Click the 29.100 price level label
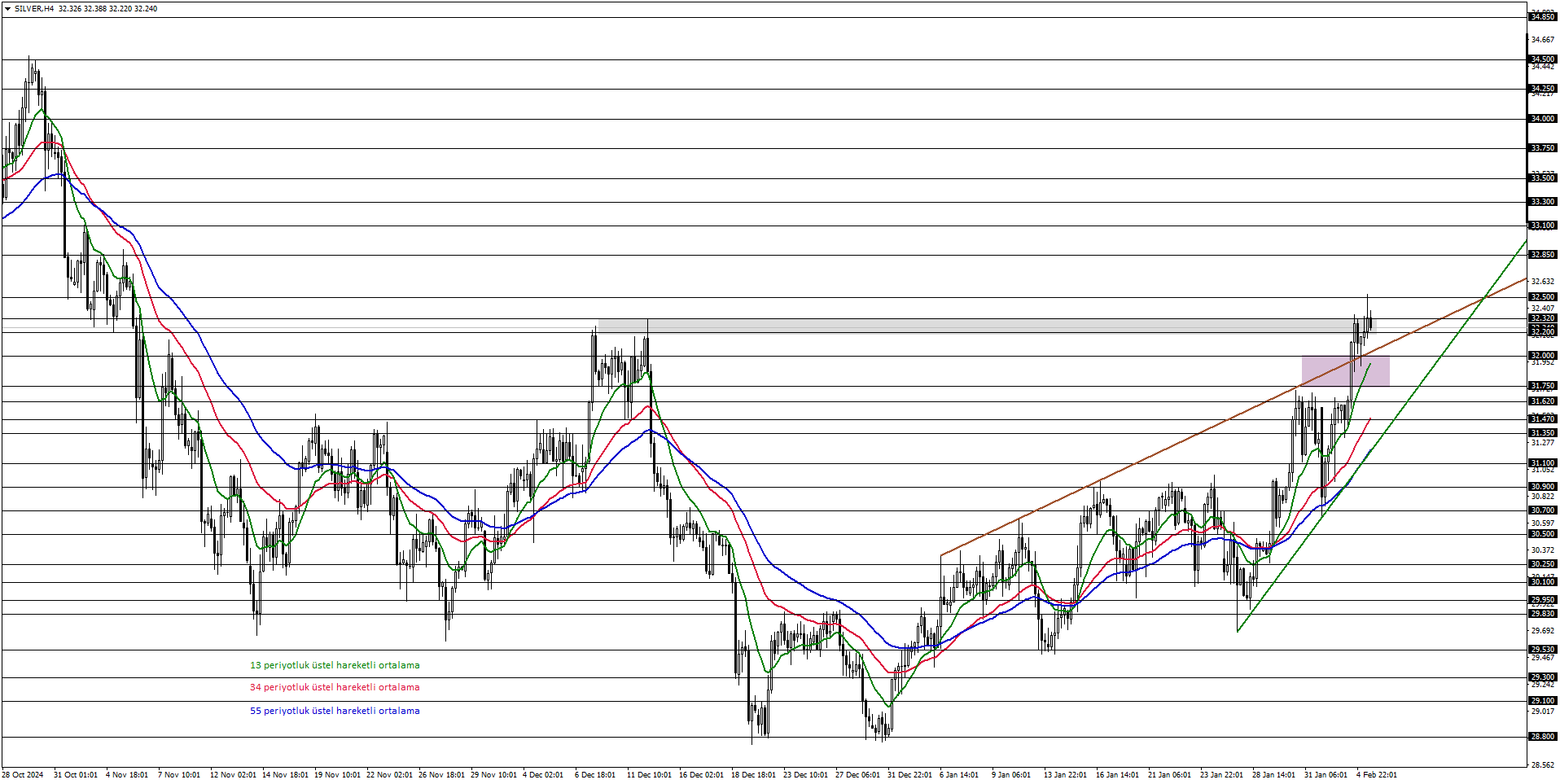This screenshot has width=1560, height=784. (1542, 701)
